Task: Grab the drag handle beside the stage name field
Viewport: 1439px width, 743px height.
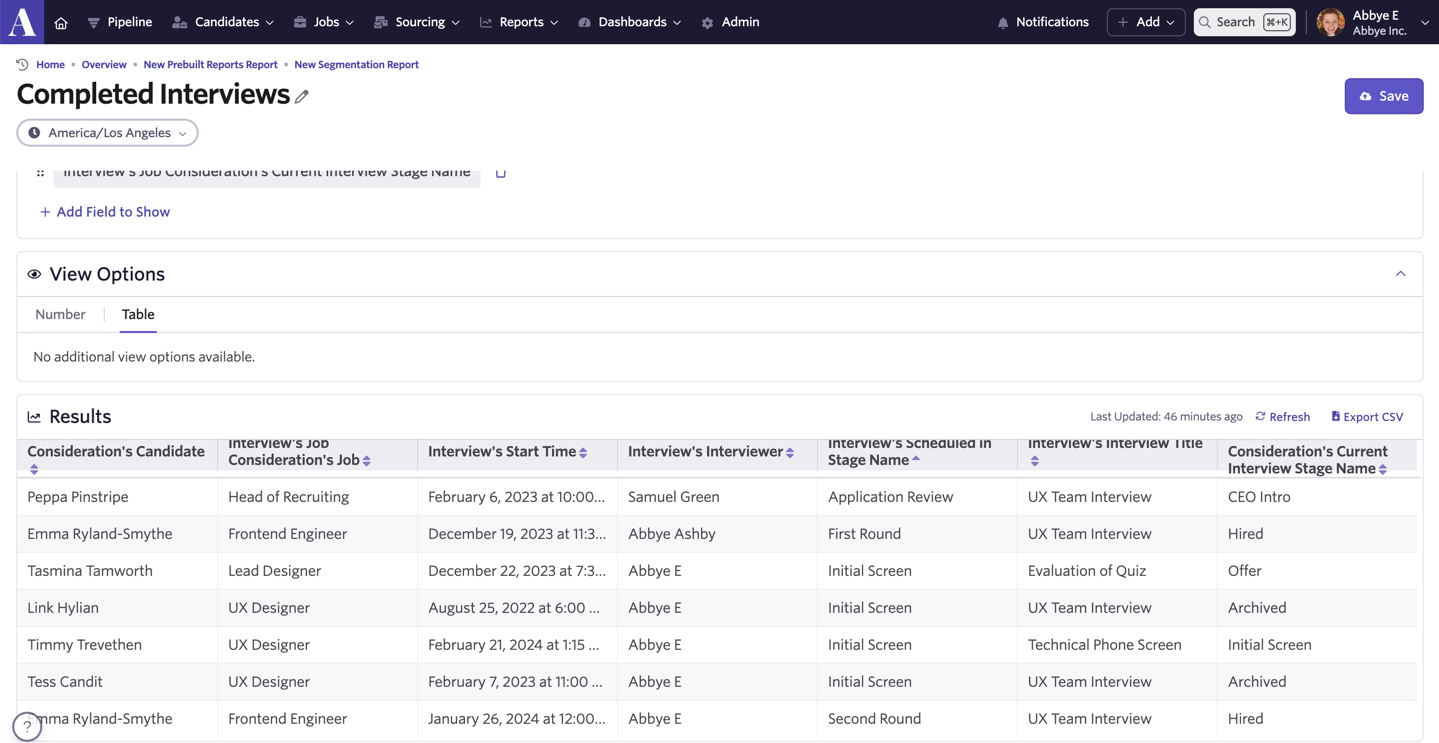Action: (x=40, y=173)
